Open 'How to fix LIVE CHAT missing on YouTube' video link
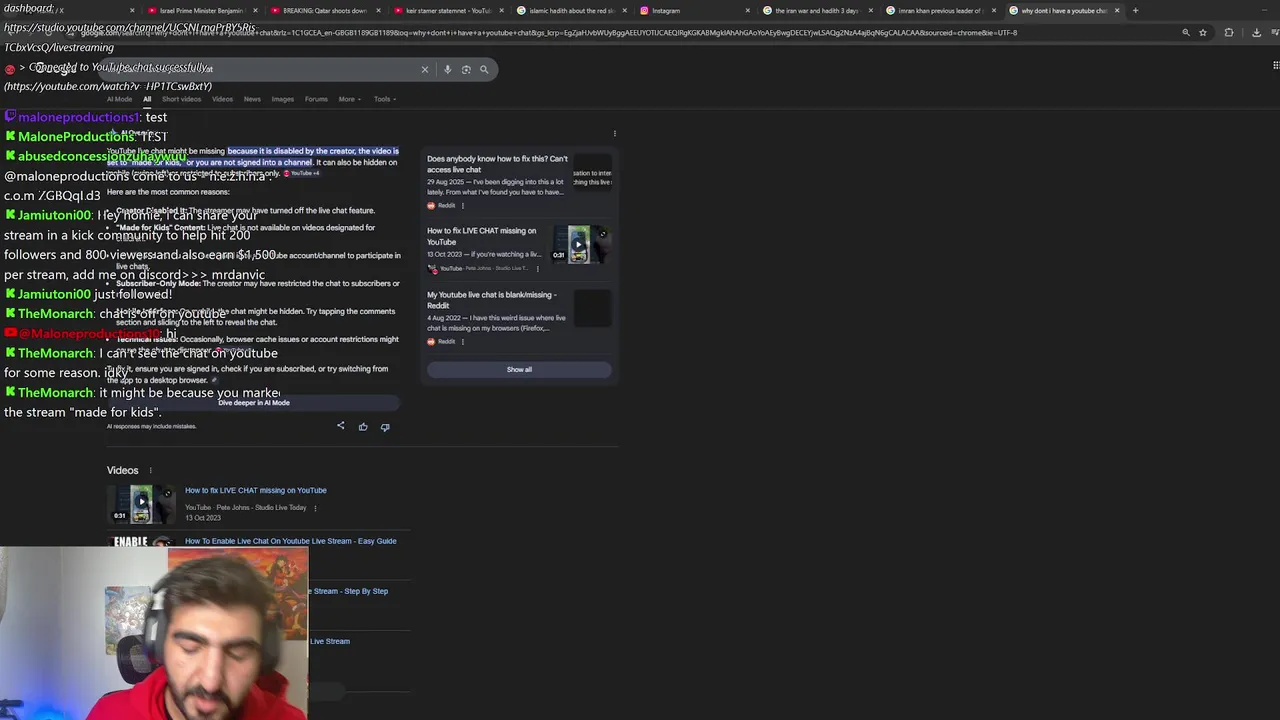 (x=255, y=490)
